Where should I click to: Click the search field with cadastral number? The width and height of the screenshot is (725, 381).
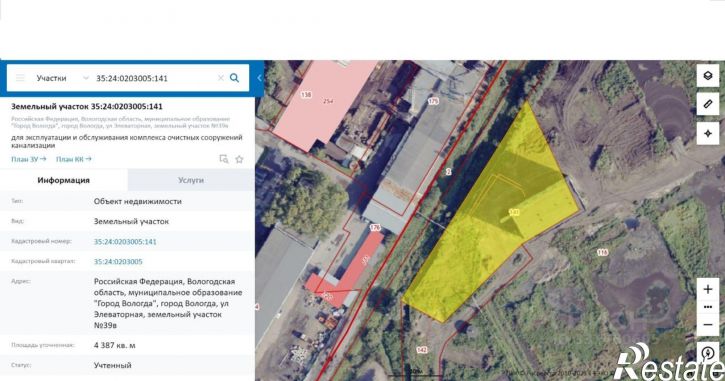(154, 78)
